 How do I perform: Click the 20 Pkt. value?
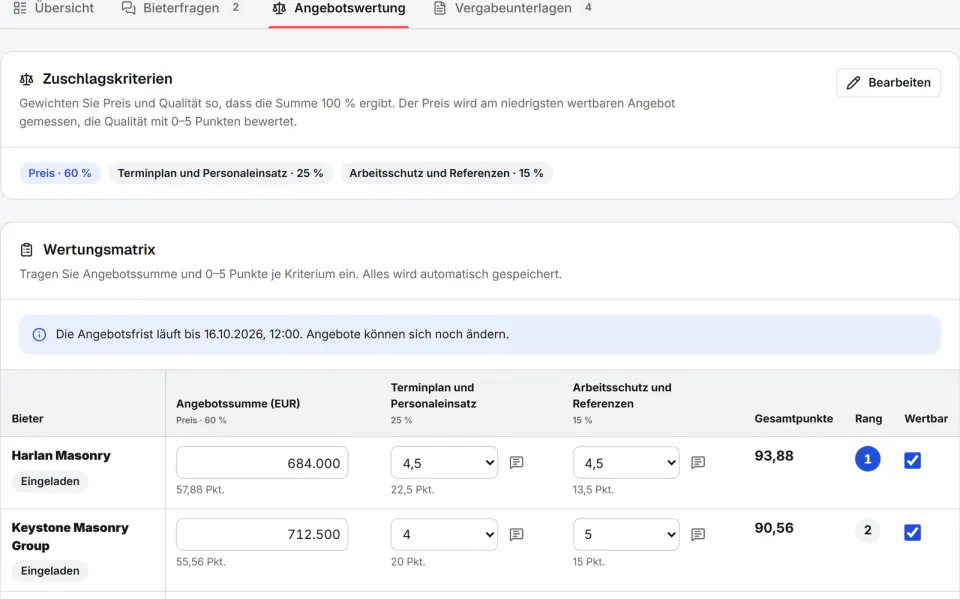pyautogui.click(x=408, y=562)
